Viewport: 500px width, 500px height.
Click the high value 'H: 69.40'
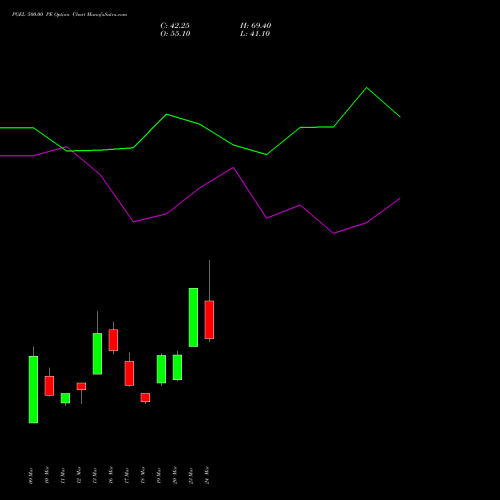coord(256,26)
